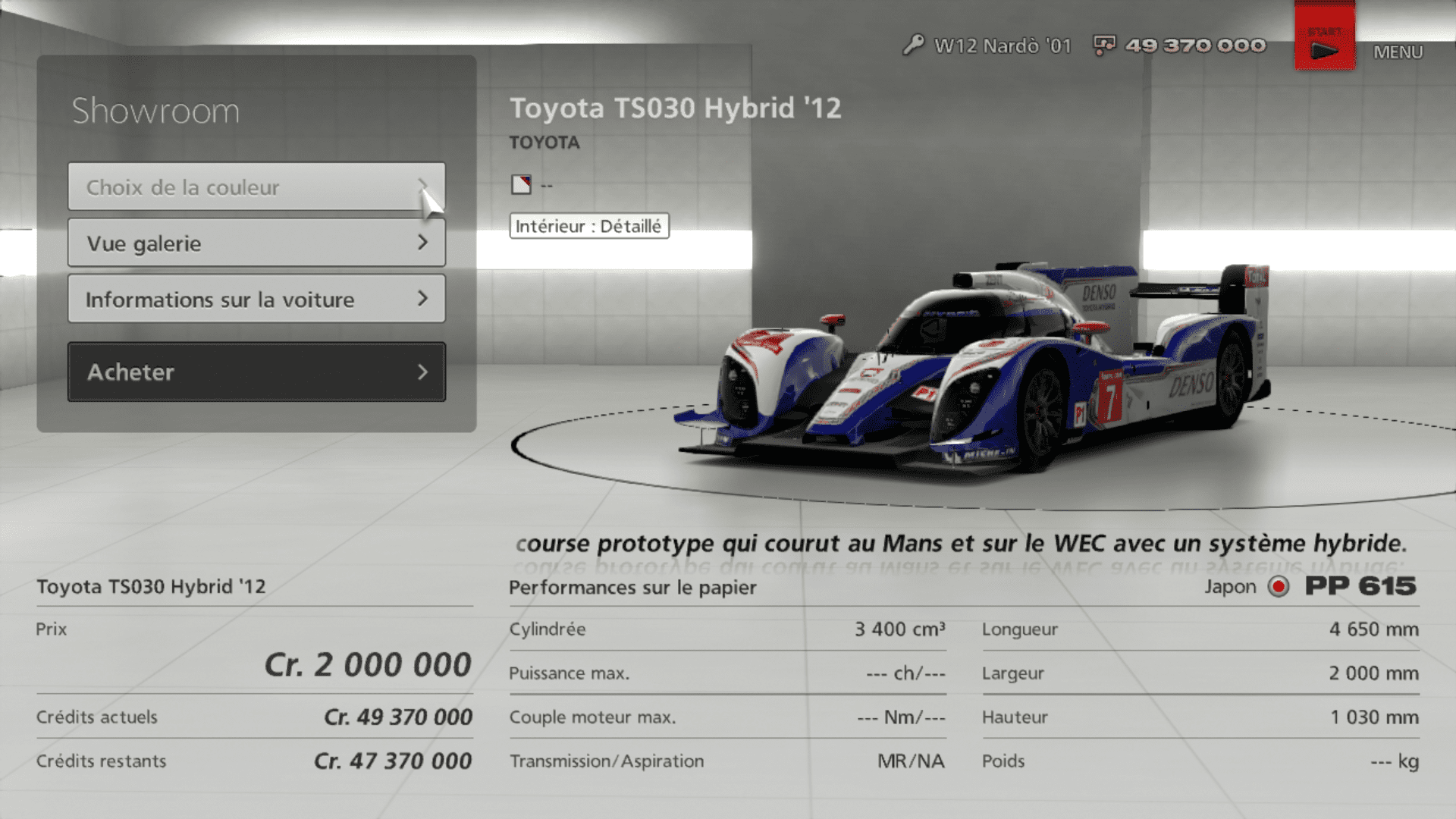
Task: Click the Cylindrée value 3 400 cm³
Action: coord(899,629)
